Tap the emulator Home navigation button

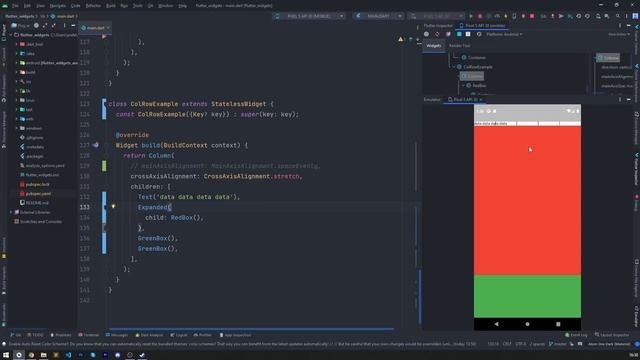point(527,324)
